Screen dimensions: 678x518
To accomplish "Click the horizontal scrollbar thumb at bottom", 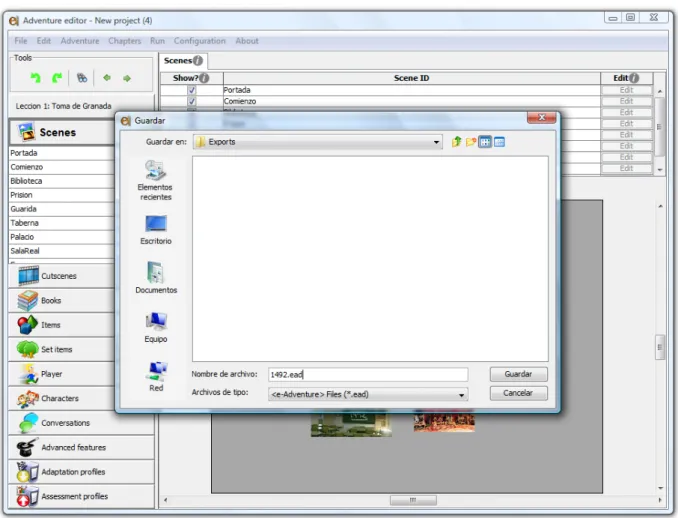I will click(413, 500).
